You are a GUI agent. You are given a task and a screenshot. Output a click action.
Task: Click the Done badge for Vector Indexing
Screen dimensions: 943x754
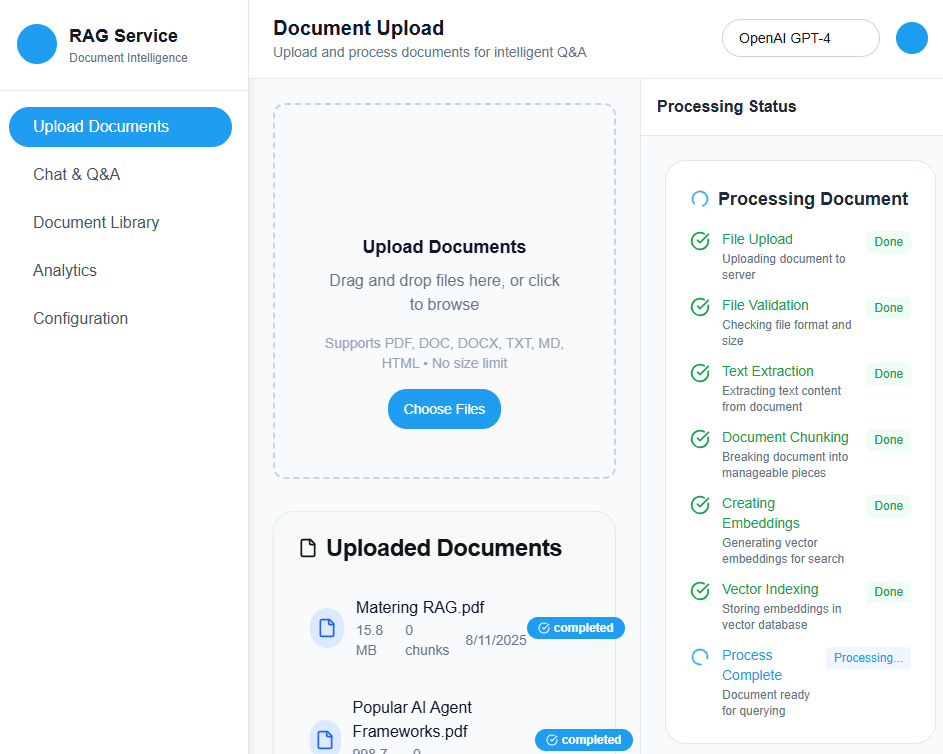point(888,592)
